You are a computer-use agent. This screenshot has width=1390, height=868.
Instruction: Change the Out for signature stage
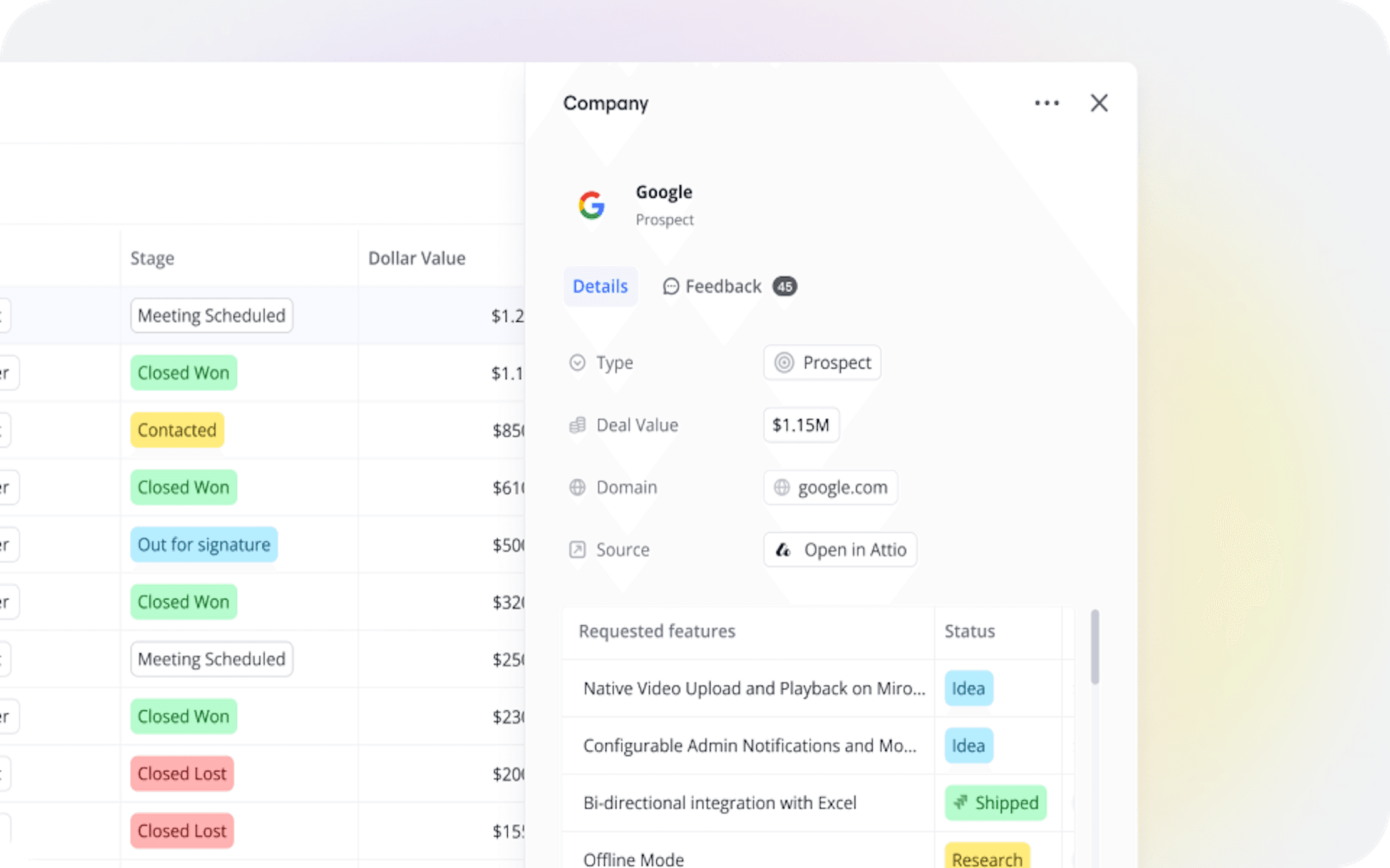[x=203, y=544]
